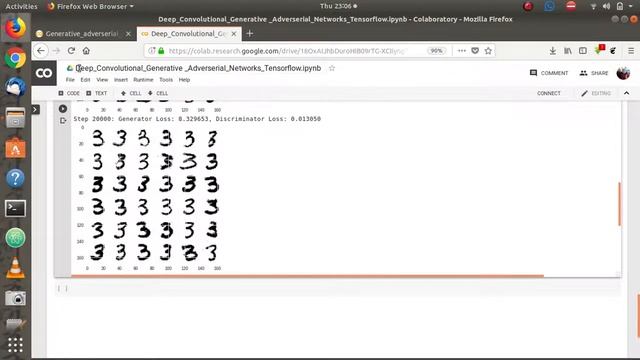Image resolution: width=640 pixels, height=360 pixels.
Task: Open Atom editor from dock
Action: [x=16, y=238]
